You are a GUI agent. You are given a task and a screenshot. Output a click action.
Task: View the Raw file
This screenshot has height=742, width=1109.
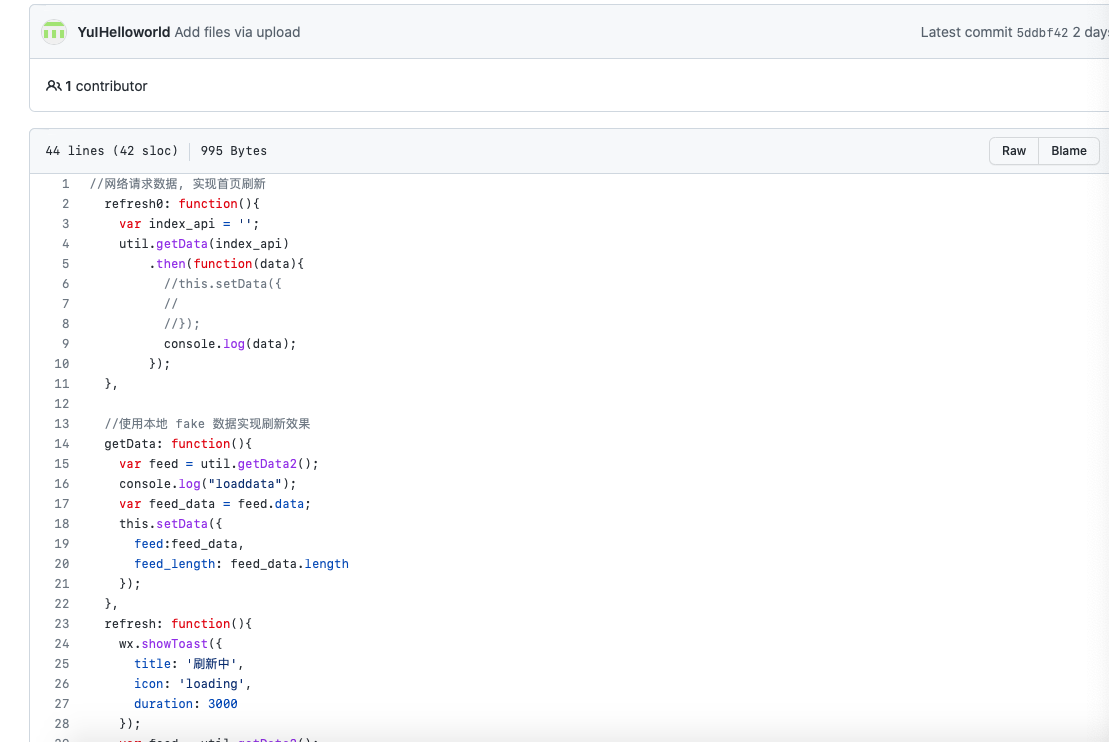pyautogui.click(x=1014, y=151)
